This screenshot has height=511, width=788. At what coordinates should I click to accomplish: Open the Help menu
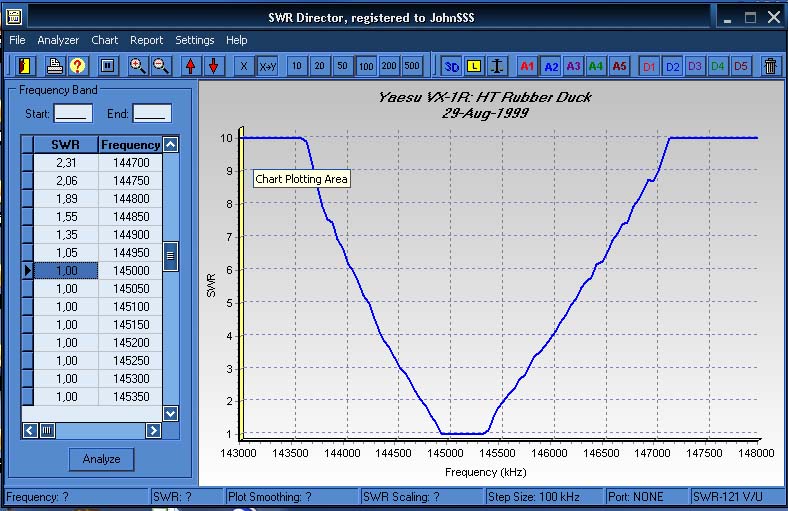(236, 40)
